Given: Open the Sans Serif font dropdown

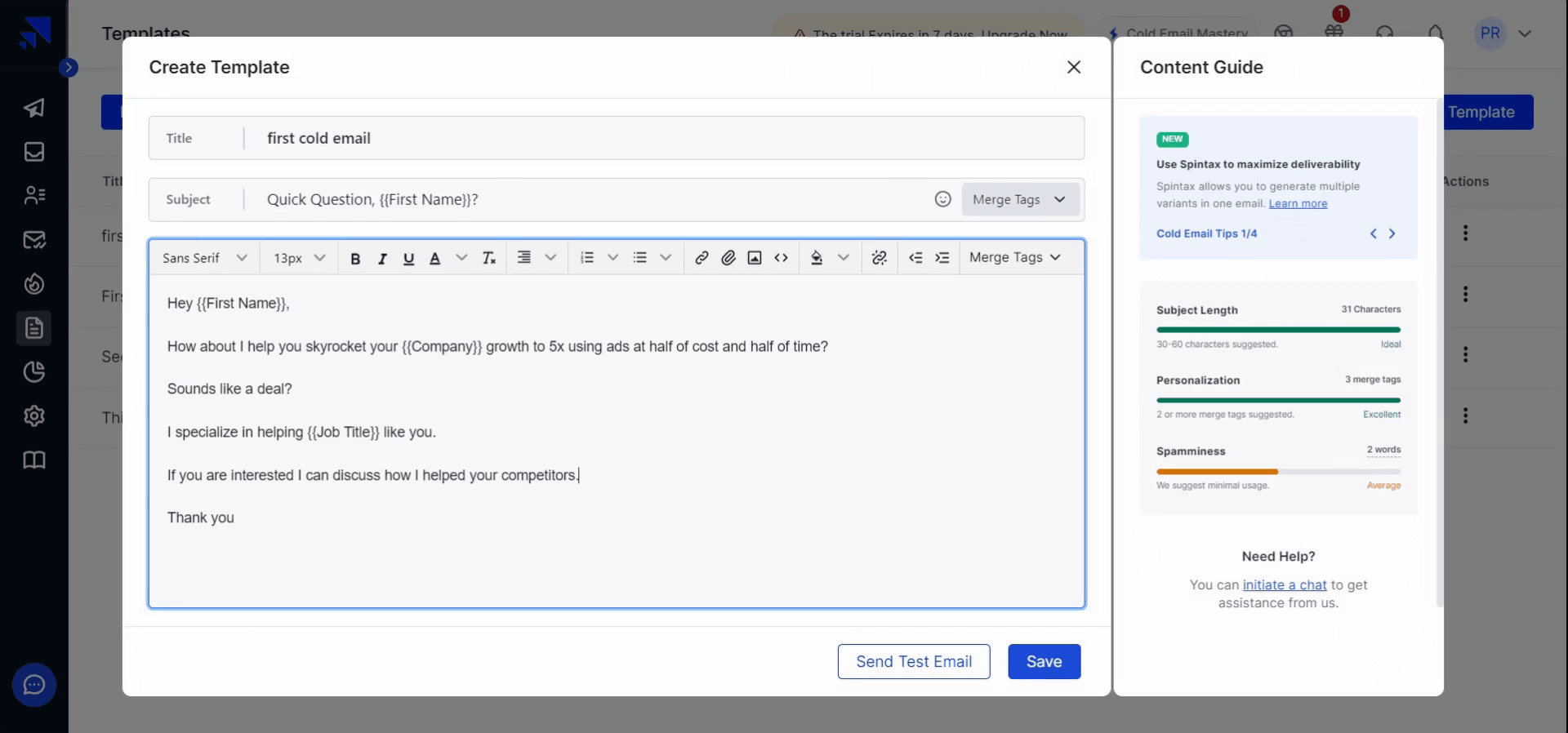Looking at the screenshot, I should (x=204, y=258).
